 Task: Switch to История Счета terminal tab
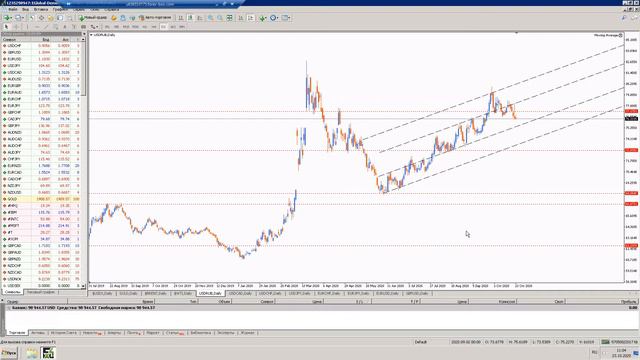tap(64, 333)
